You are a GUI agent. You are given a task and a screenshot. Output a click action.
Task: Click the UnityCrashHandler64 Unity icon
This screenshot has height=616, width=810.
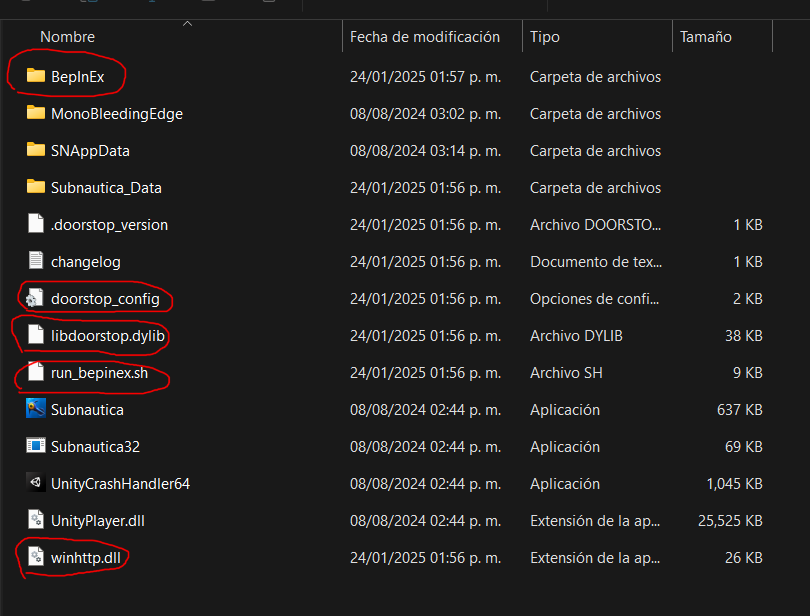point(36,483)
